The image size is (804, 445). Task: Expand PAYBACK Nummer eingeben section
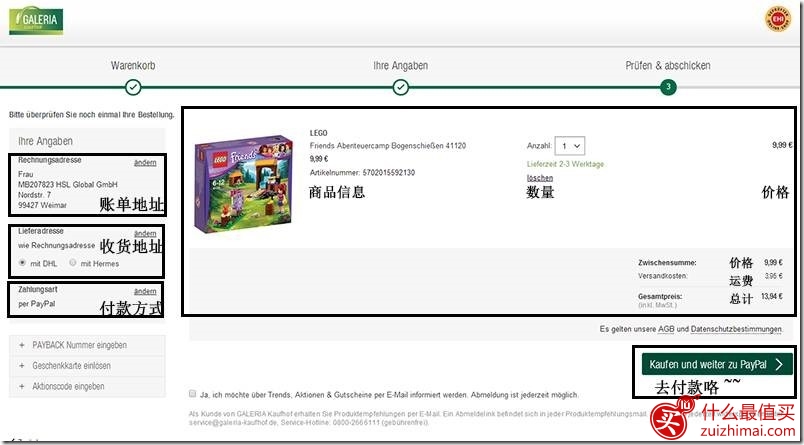click(87, 345)
